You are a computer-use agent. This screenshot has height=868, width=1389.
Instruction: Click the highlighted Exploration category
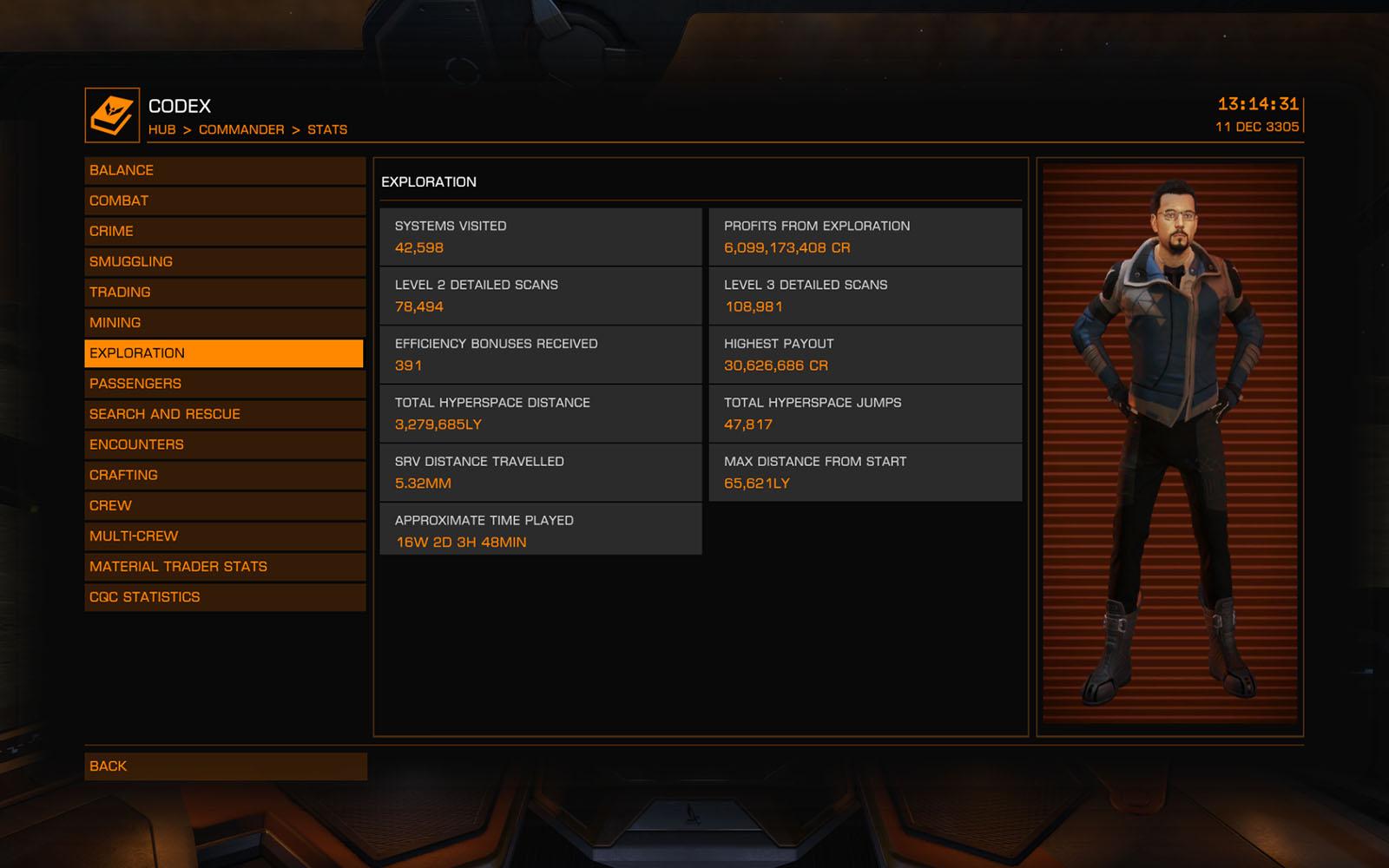(x=224, y=353)
